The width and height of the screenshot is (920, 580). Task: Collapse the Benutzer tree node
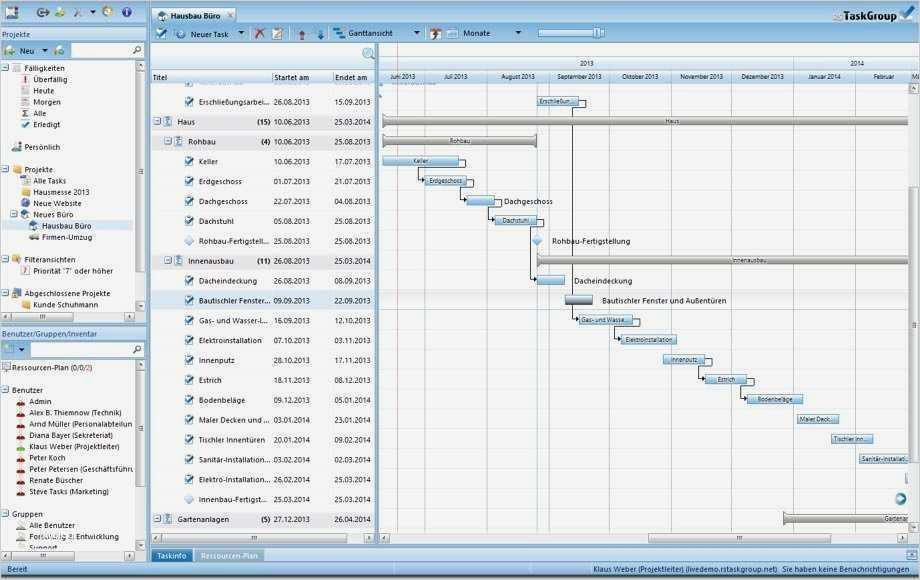pos(5,390)
